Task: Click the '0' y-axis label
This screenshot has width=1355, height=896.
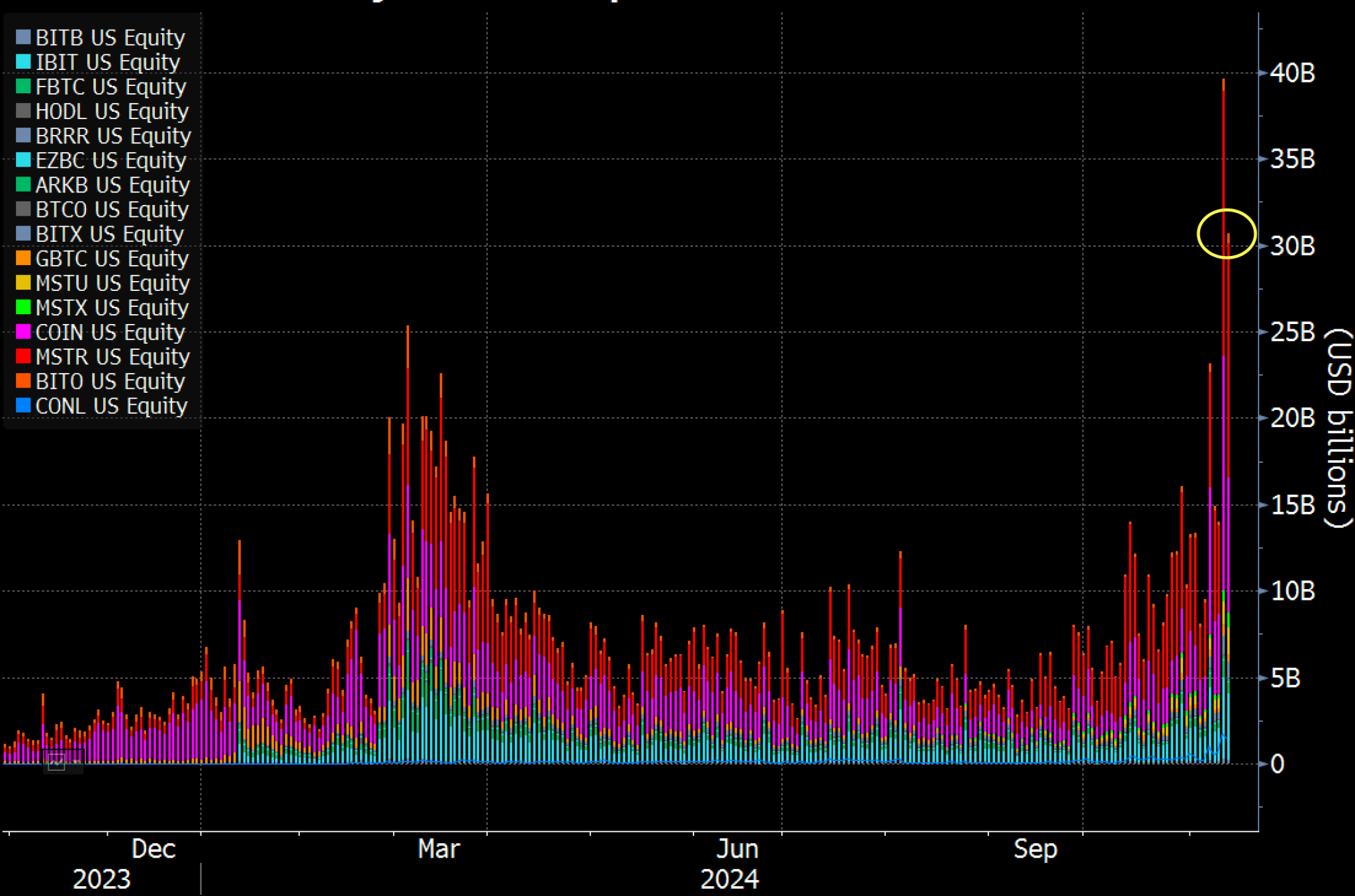Action: pyautogui.click(x=1278, y=764)
